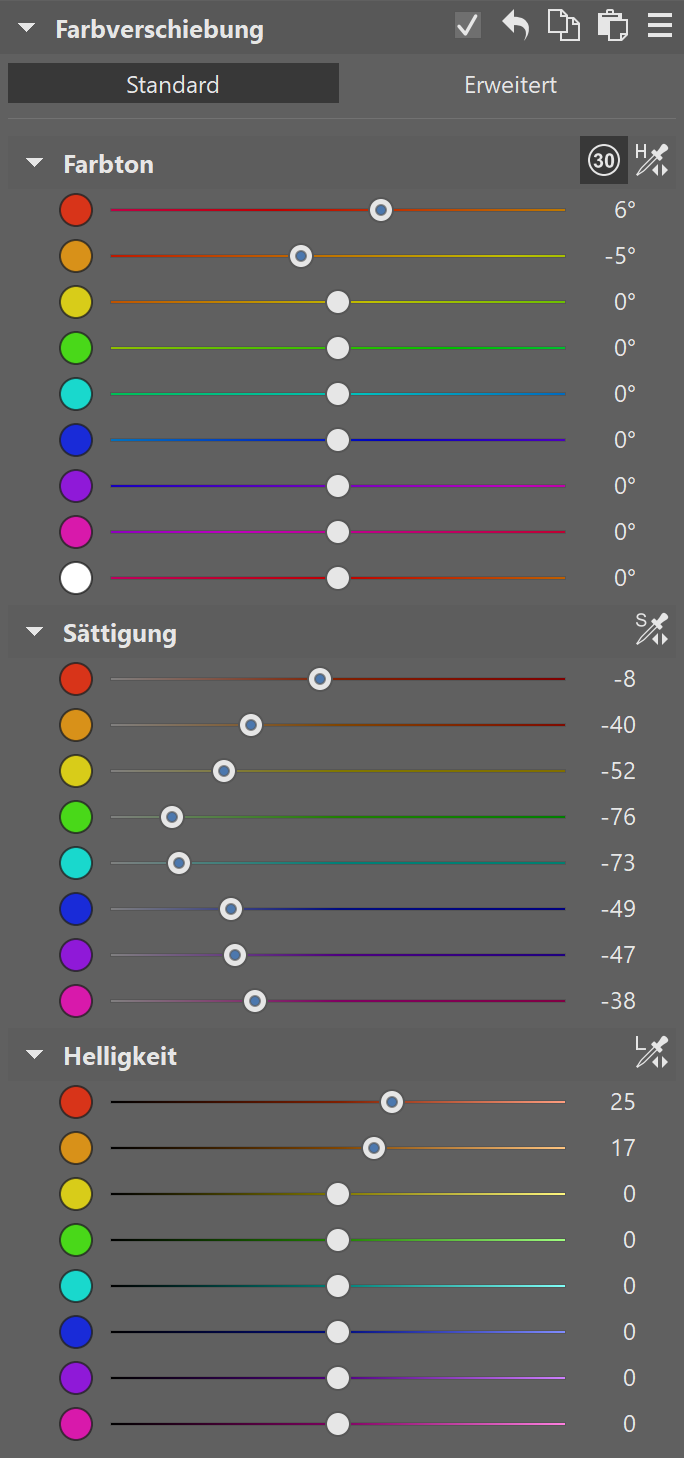Click the orange Helligkeit slider handle
Image resolution: width=684 pixels, height=1458 pixels.
click(x=374, y=1148)
